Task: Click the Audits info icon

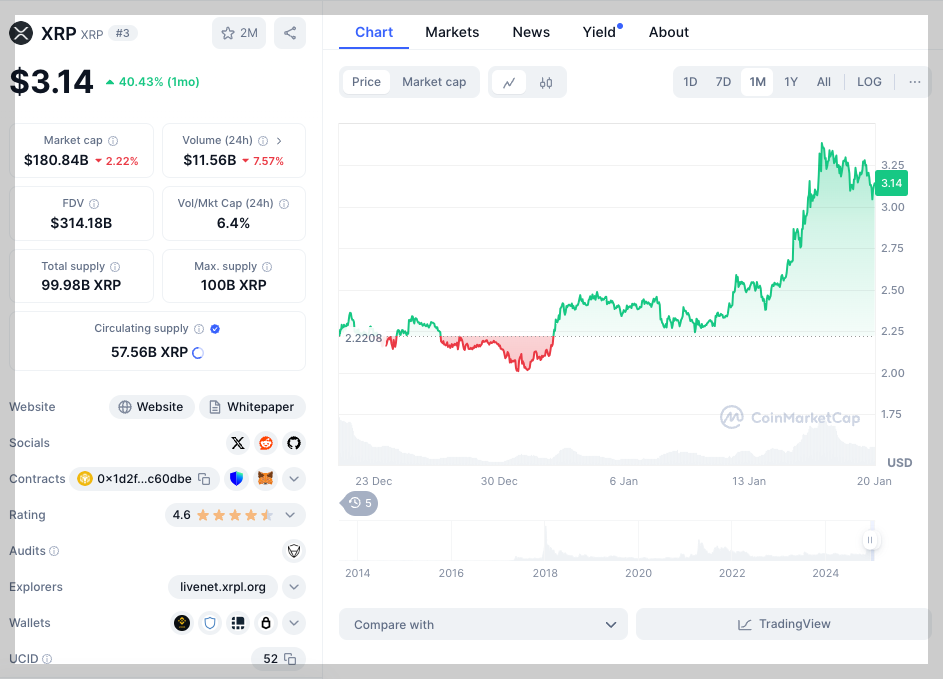Action: tap(54, 551)
